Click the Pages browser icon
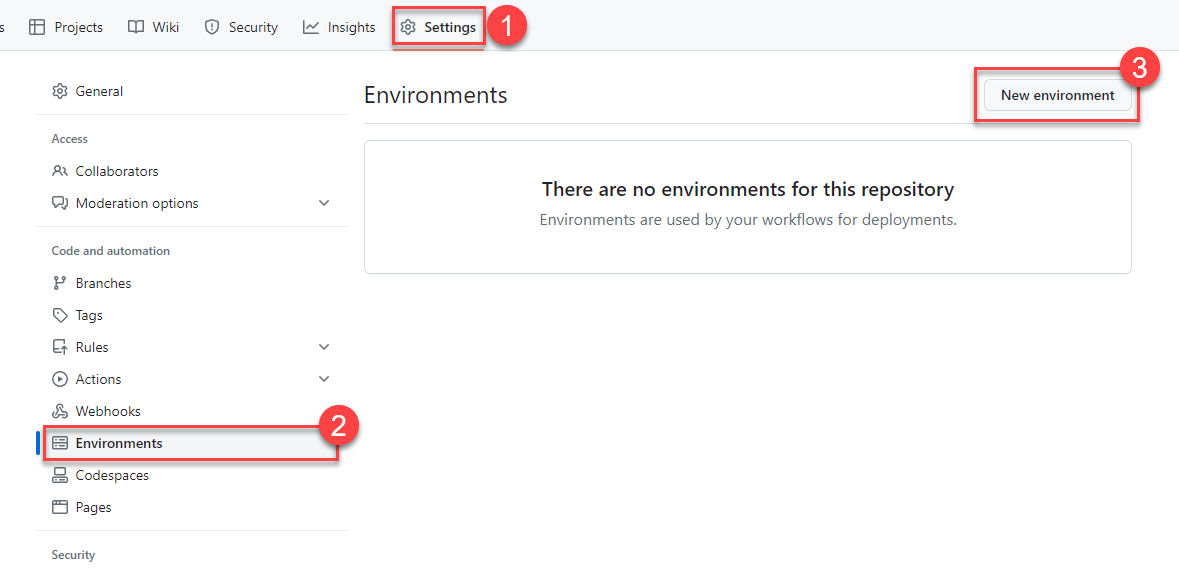This screenshot has height=568, width=1179. tap(60, 507)
